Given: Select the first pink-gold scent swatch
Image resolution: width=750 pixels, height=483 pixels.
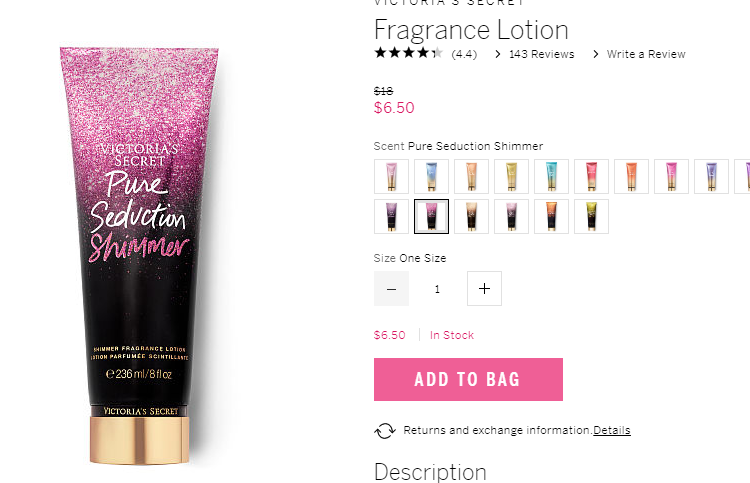Looking at the screenshot, I should pos(391,176).
